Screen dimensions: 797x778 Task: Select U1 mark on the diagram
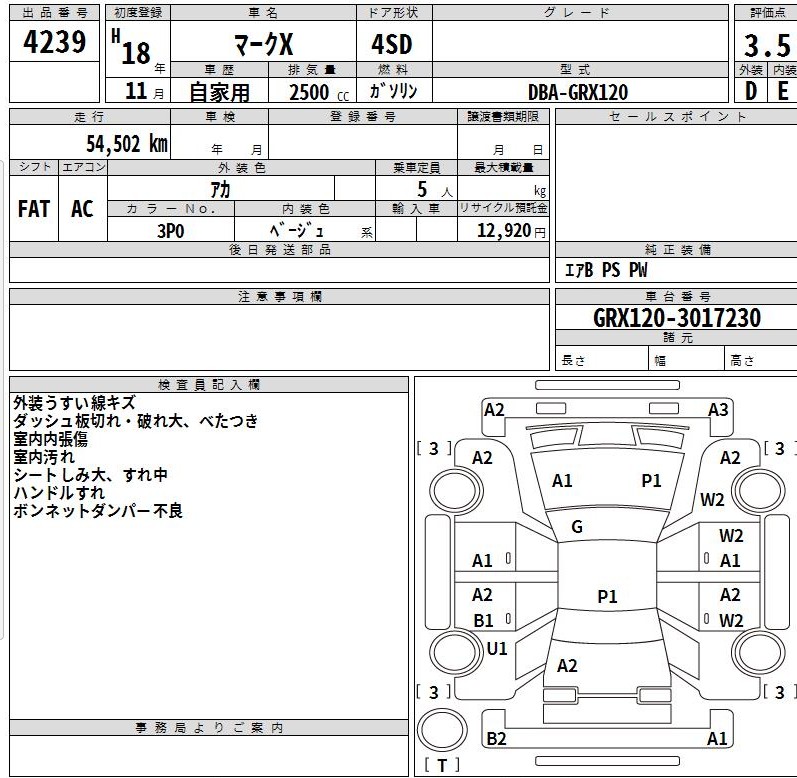pyautogui.click(x=497, y=648)
